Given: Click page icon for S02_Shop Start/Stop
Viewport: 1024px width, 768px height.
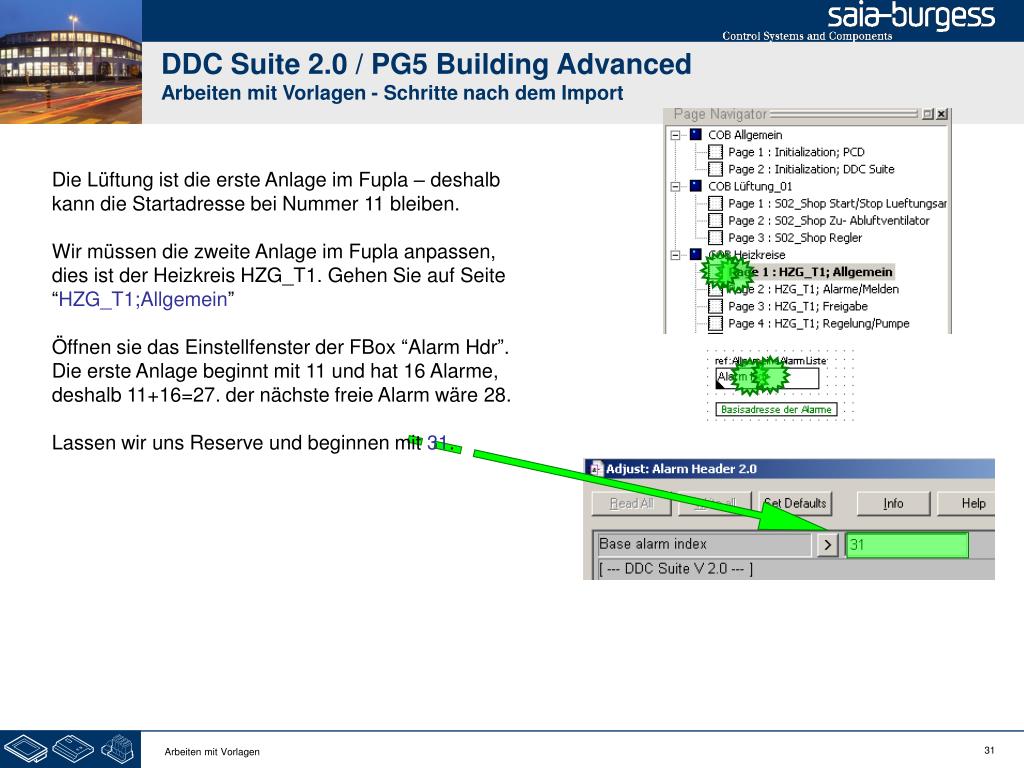Looking at the screenshot, I should coord(716,204).
